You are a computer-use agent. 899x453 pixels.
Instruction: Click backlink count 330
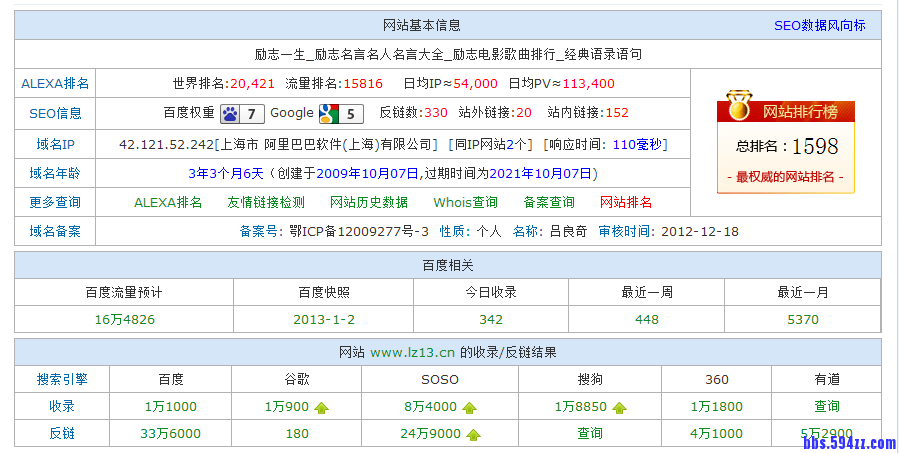pyautogui.click(x=436, y=112)
